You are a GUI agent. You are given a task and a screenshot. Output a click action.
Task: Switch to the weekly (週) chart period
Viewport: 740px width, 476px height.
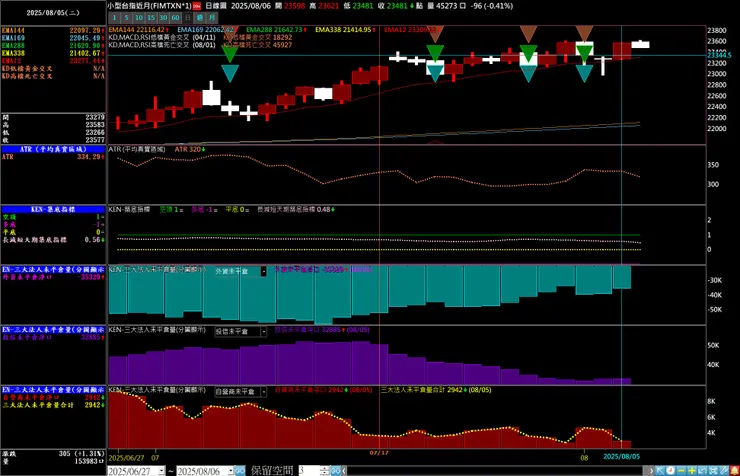[200, 17]
